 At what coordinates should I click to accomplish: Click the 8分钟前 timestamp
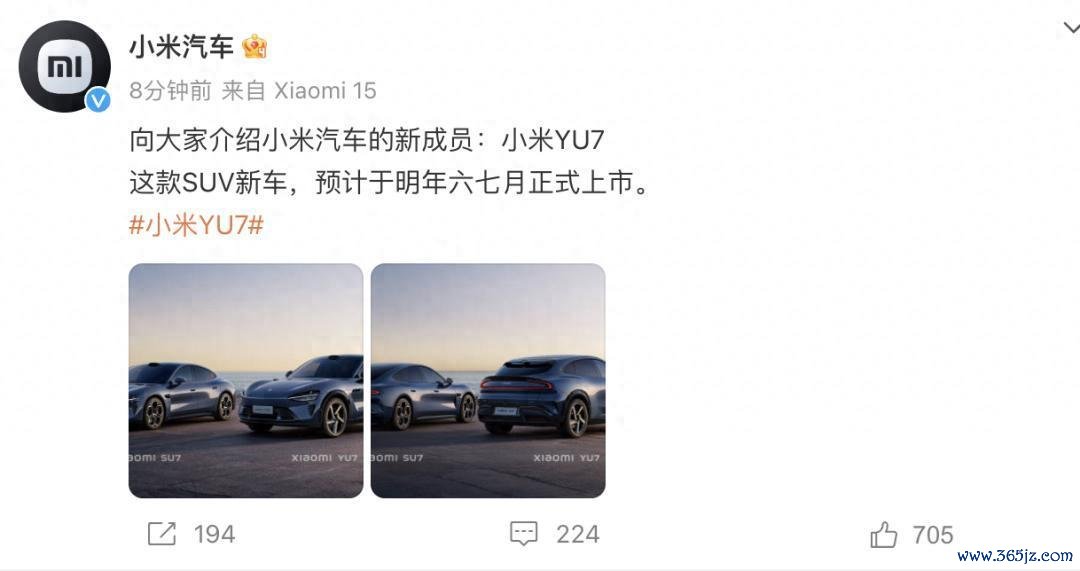click(170, 90)
